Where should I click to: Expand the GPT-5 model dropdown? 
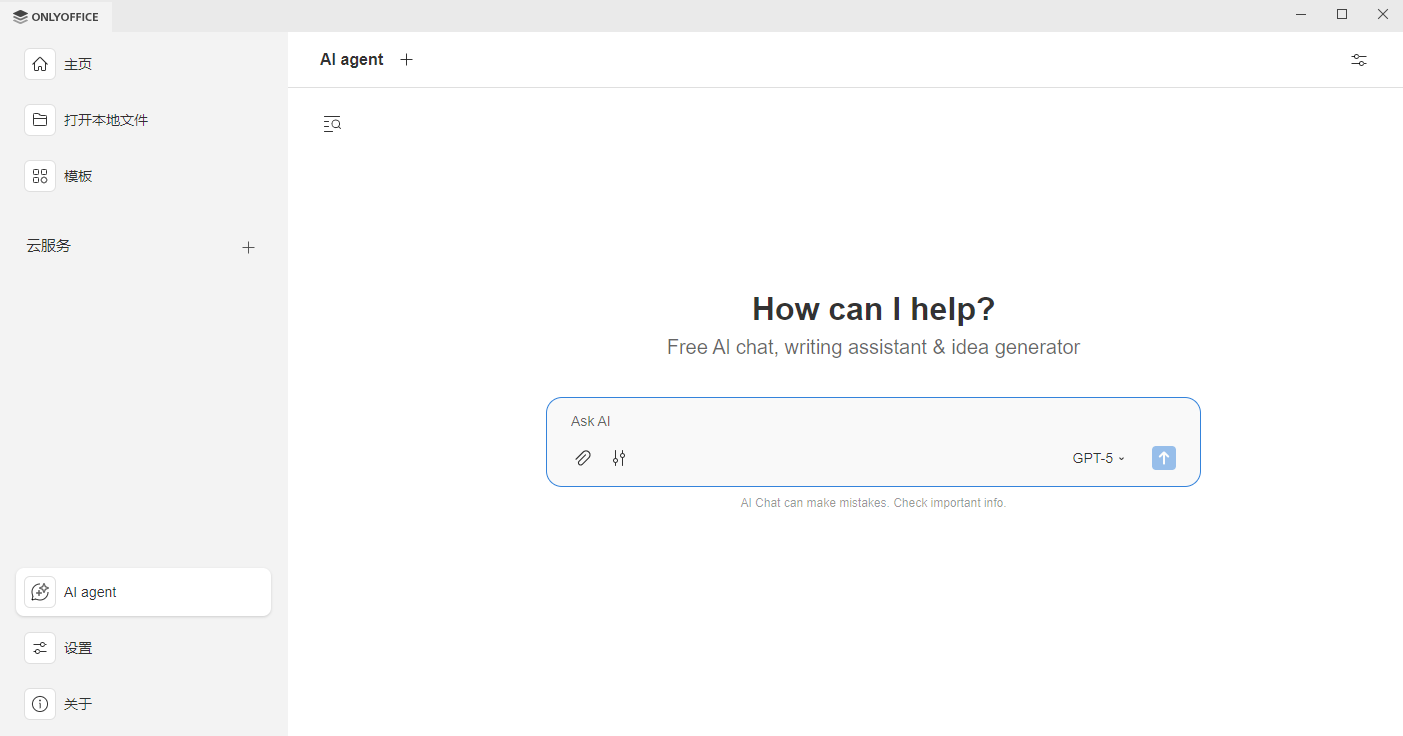pos(1098,458)
